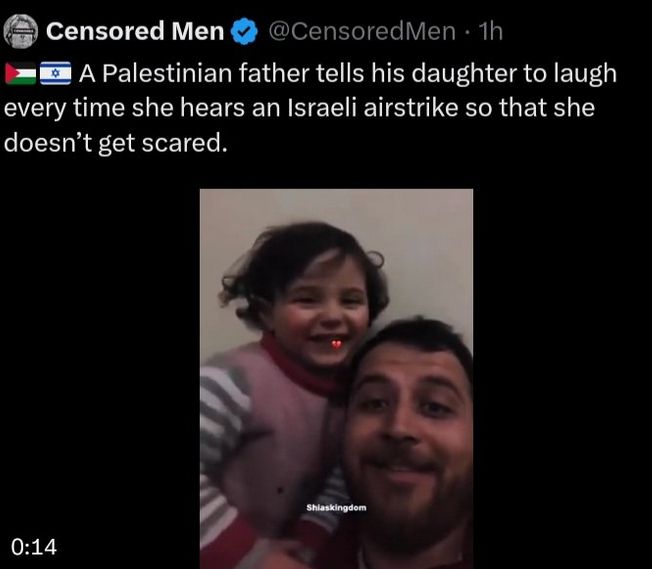Click the Palestinian flag emoji

(21, 74)
